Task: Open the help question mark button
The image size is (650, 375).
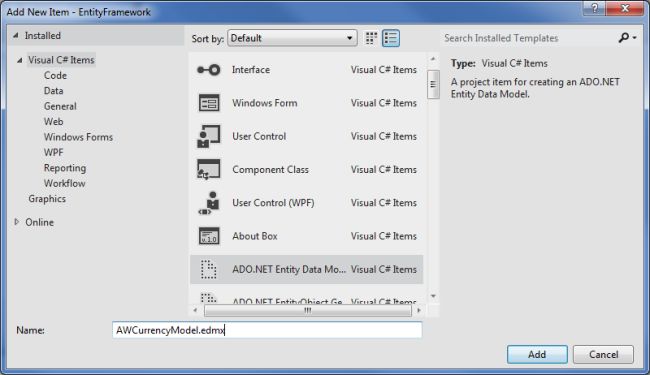Action: click(x=594, y=8)
